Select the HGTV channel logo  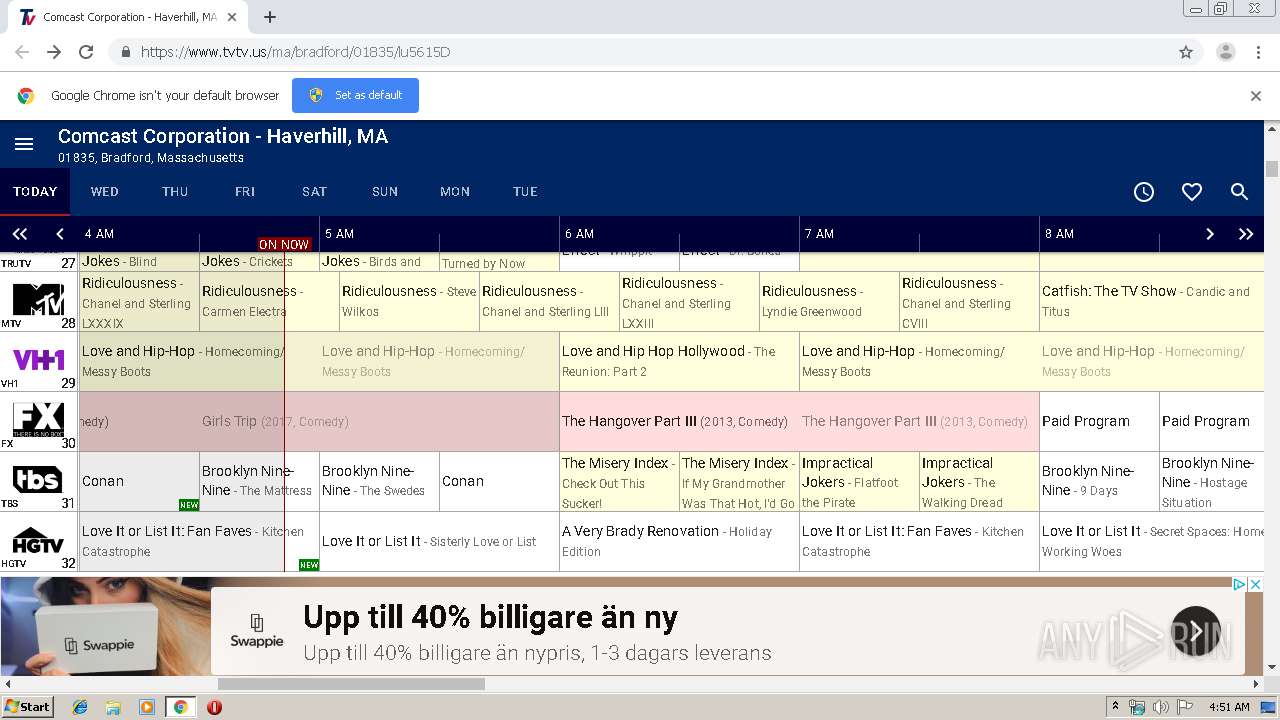pos(39,542)
